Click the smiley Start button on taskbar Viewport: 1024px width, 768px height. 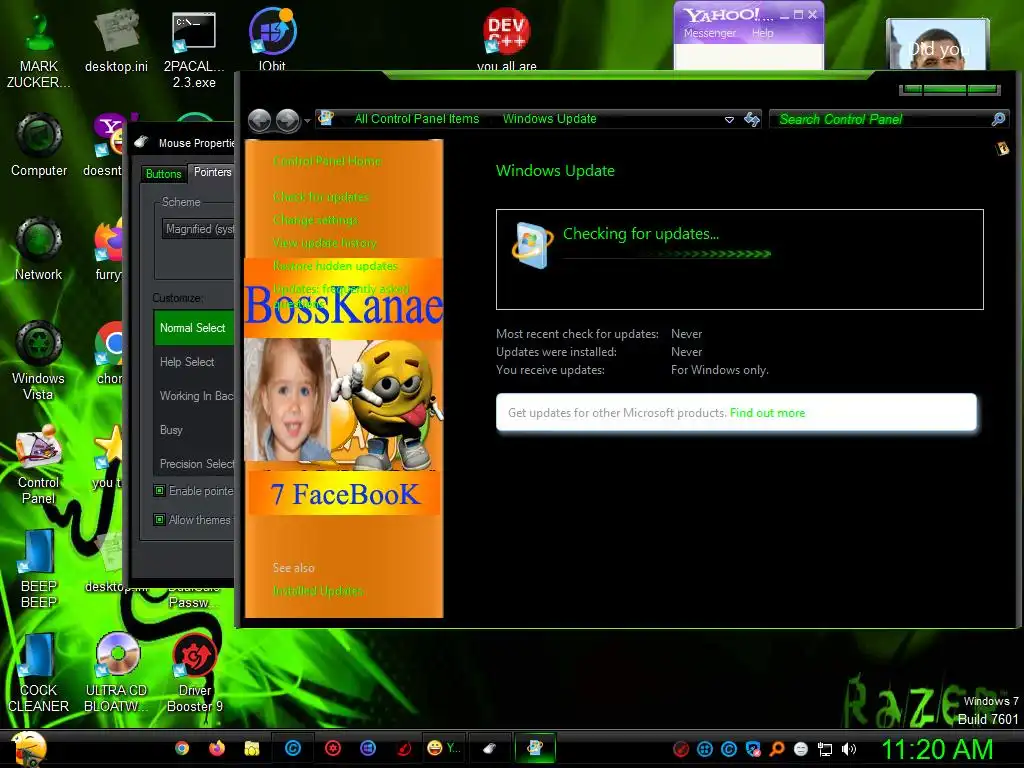(30, 748)
